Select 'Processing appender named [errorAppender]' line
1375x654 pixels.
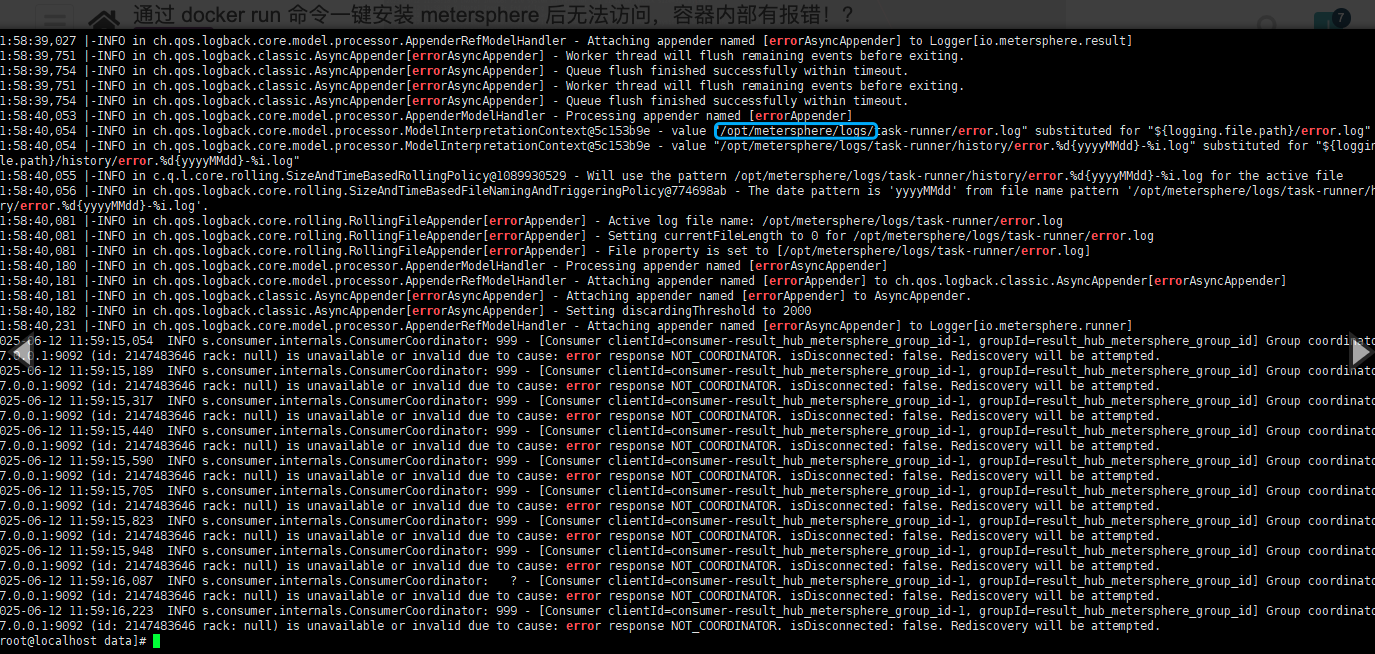(426, 116)
